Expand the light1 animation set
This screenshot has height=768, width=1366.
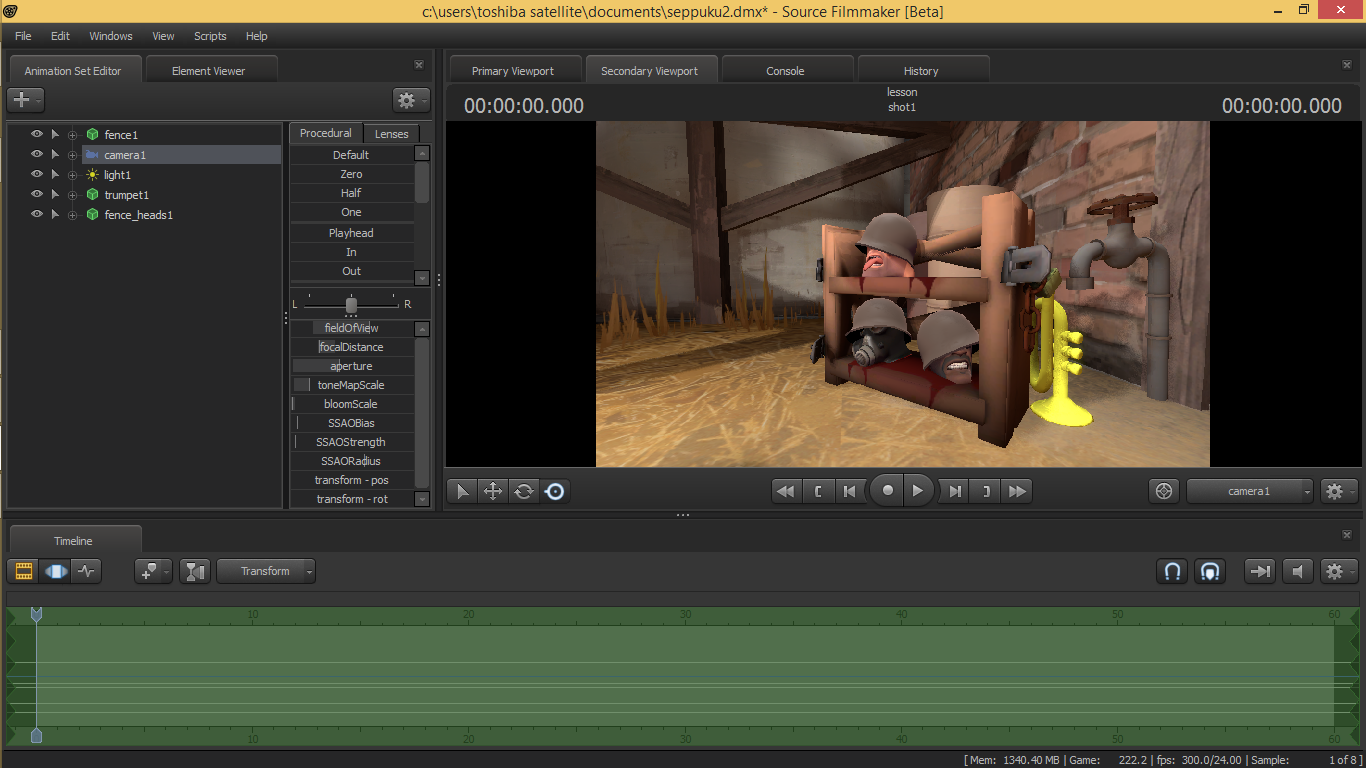(72, 175)
